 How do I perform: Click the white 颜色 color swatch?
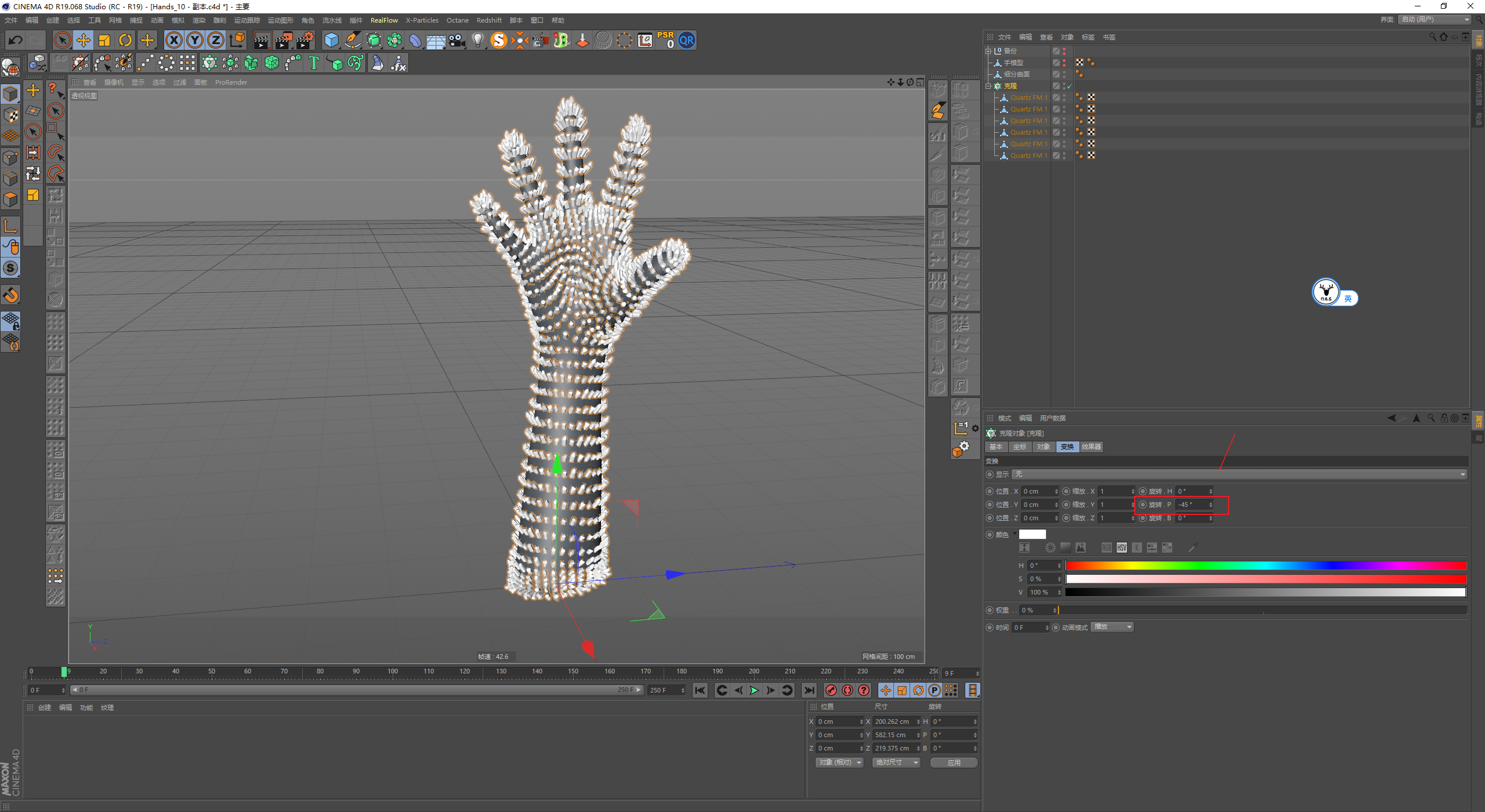(1033, 534)
